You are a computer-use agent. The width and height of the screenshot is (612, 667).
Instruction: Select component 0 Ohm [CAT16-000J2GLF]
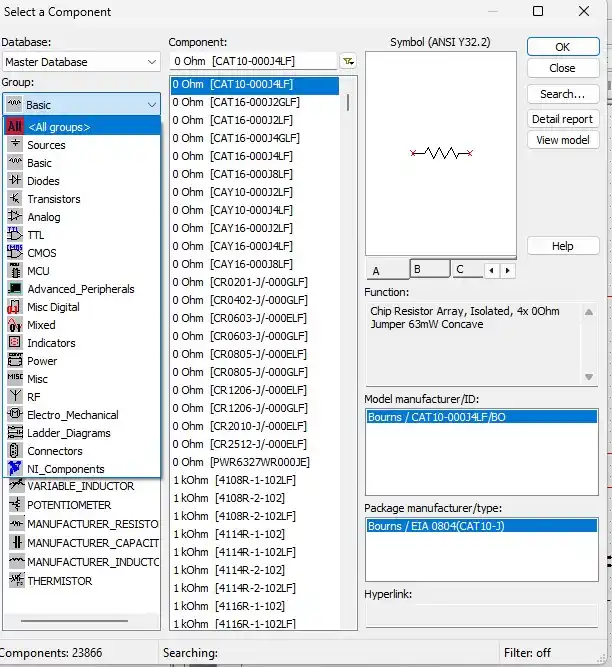pos(255,102)
